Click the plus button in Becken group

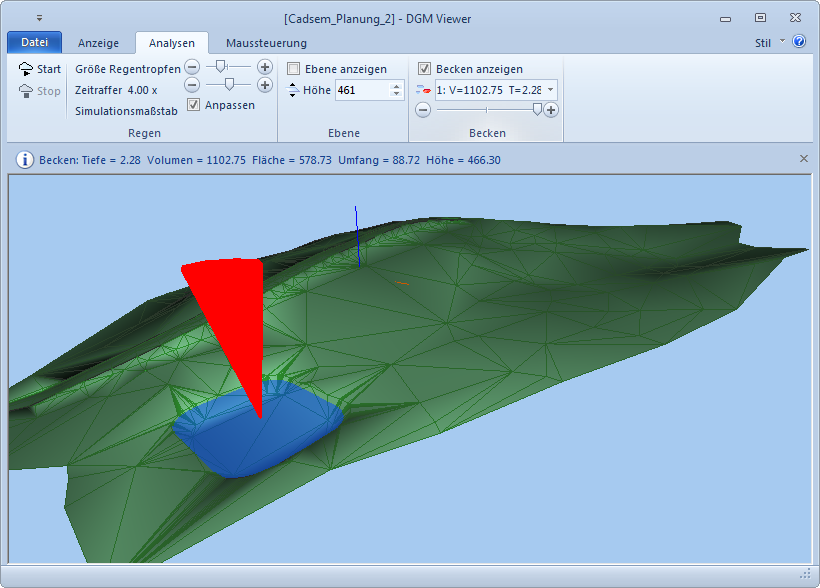pyautogui.click(x=551, y=110)
